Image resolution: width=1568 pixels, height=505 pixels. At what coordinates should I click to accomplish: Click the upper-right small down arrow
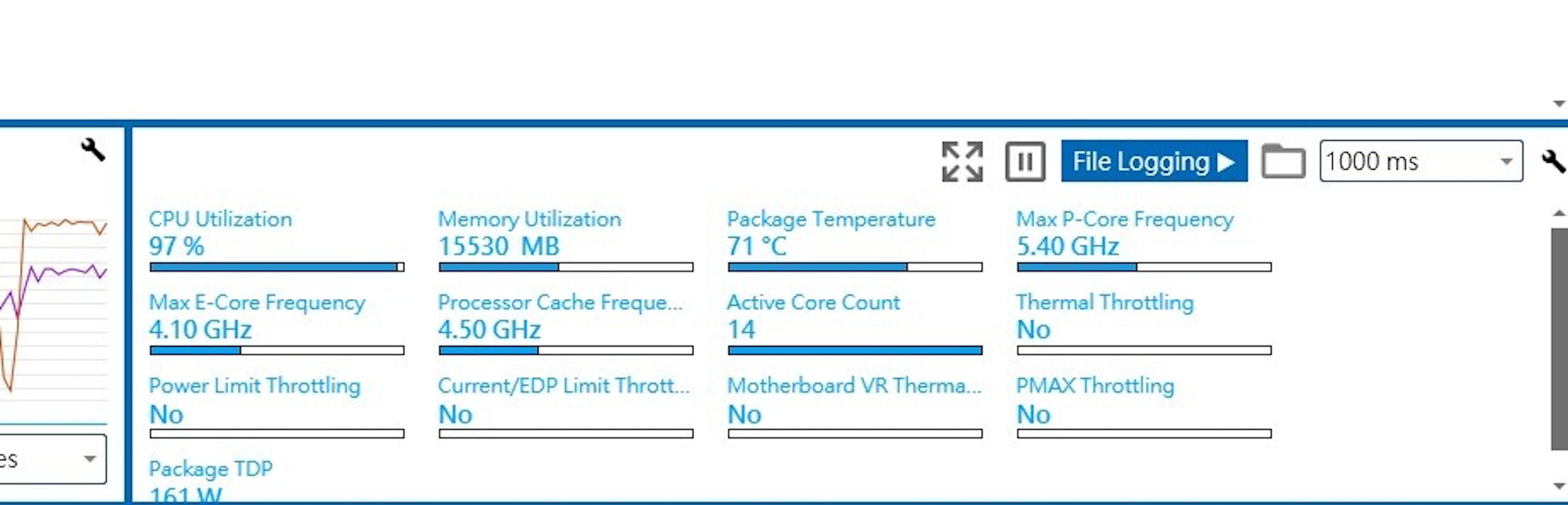1559,104
